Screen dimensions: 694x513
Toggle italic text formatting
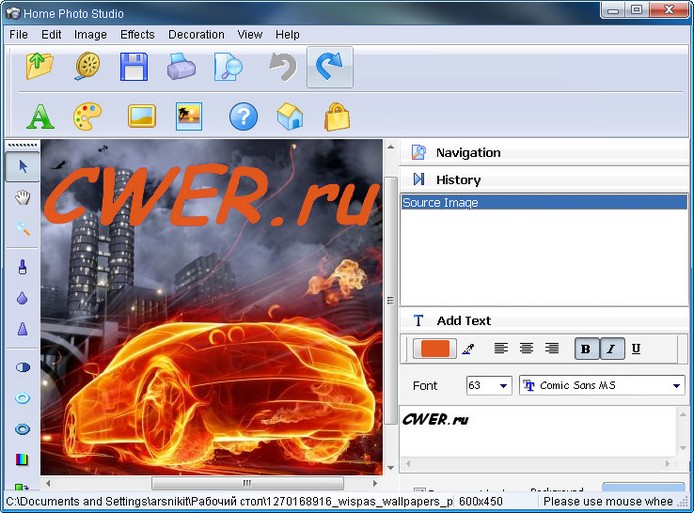tap(611, 349)
